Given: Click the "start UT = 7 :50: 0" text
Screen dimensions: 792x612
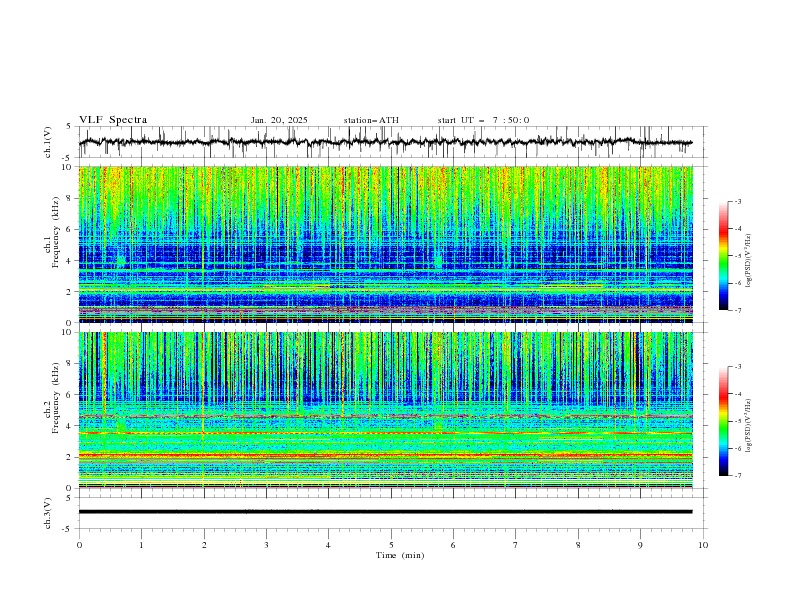Looking at the screenshot, I should (483, 120).
